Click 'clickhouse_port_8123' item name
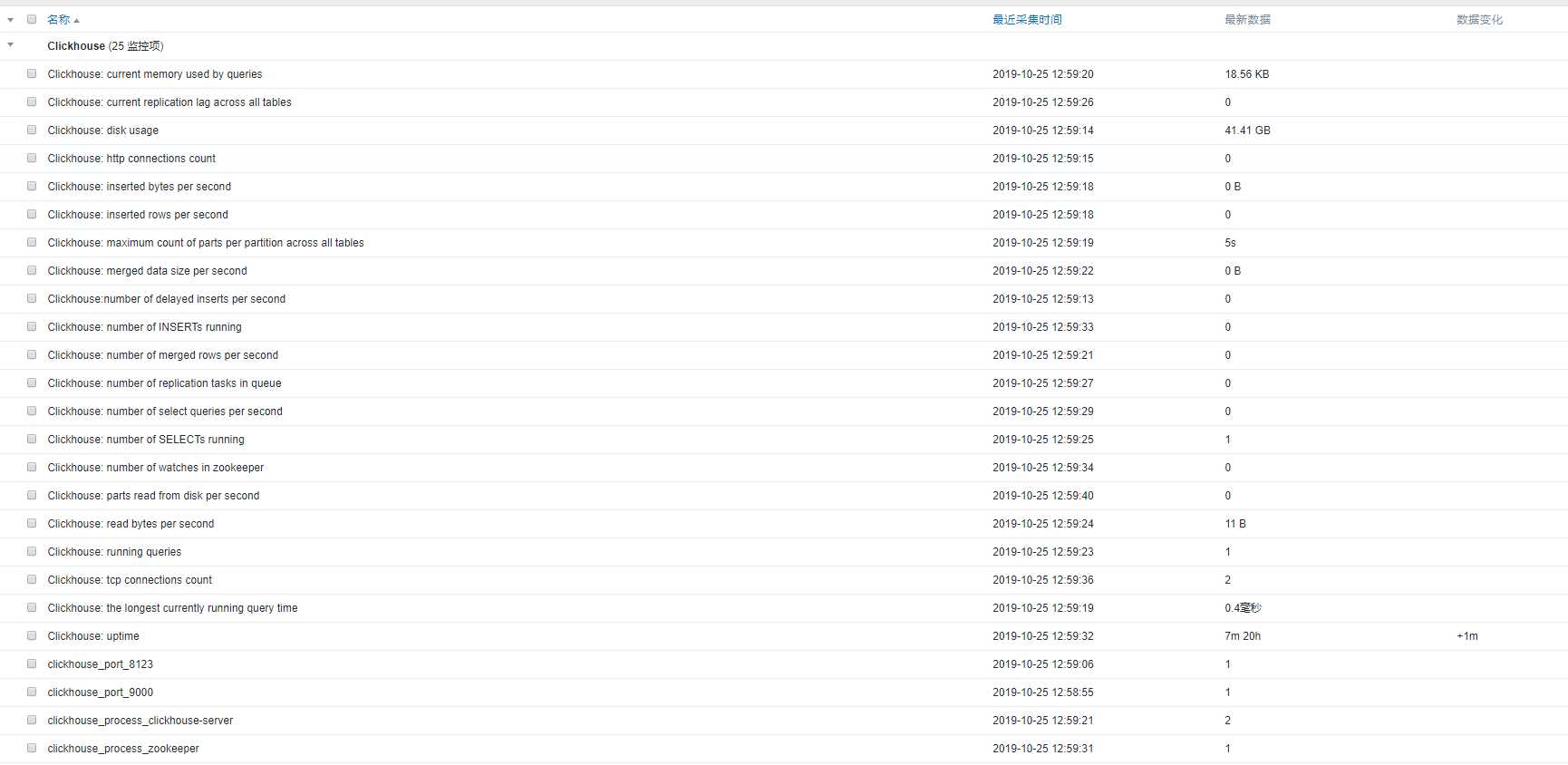 (100, 664)
